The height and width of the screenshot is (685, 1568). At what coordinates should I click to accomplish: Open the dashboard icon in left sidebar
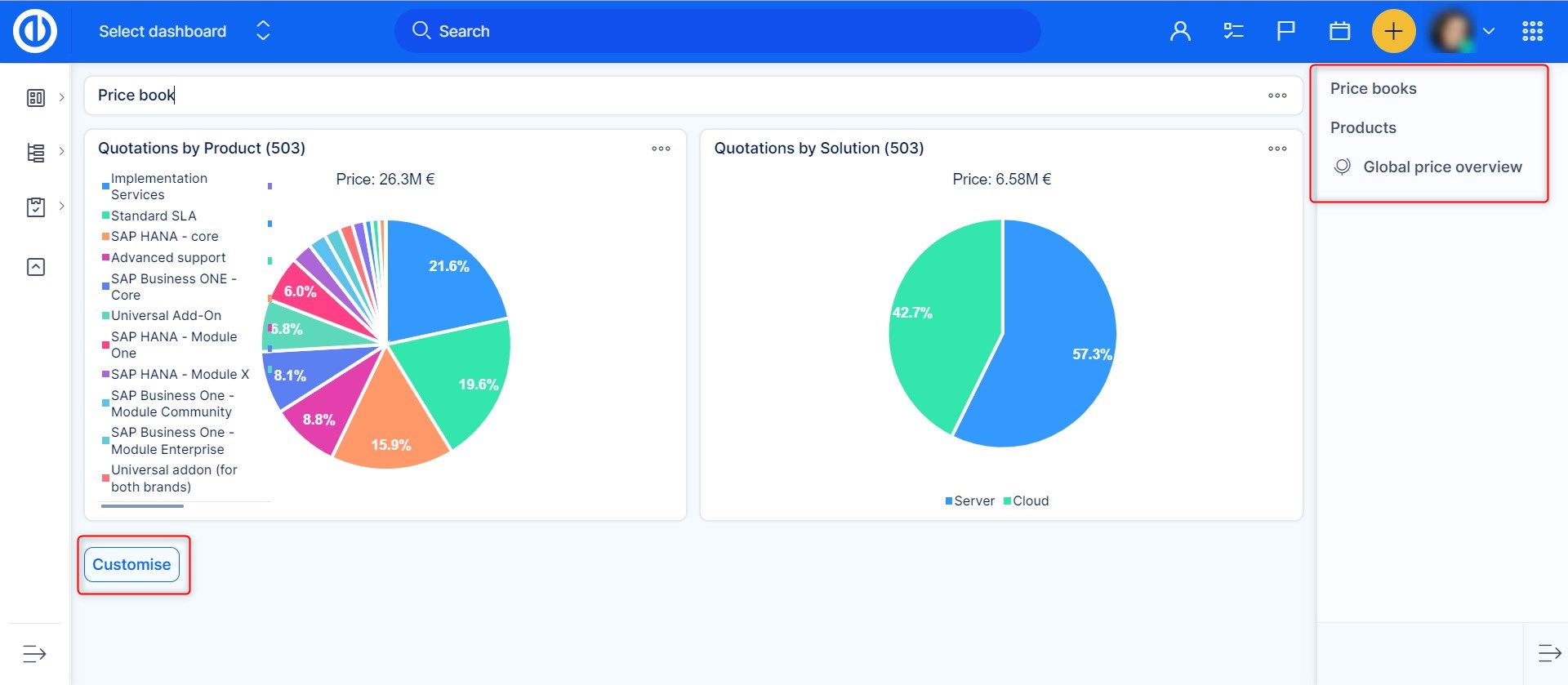(x=36, y=98)
